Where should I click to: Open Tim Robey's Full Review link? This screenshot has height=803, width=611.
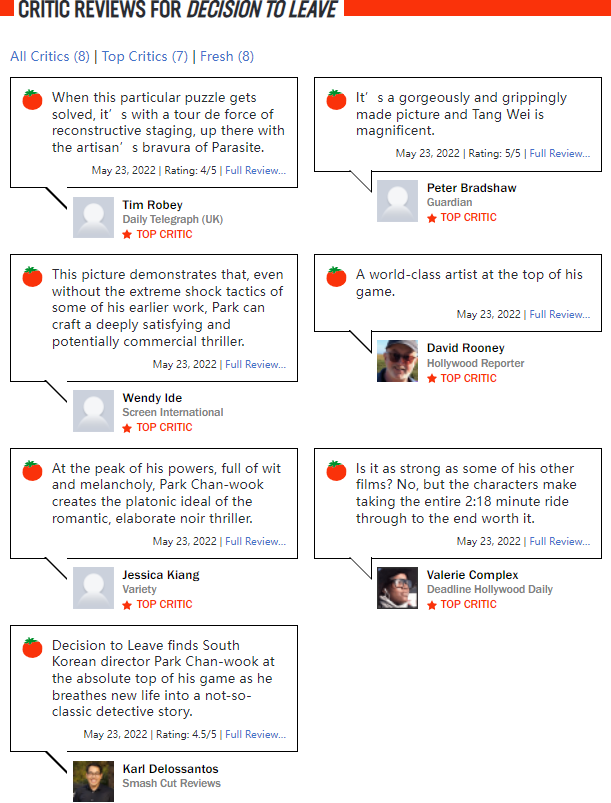(x=256, y=171)
